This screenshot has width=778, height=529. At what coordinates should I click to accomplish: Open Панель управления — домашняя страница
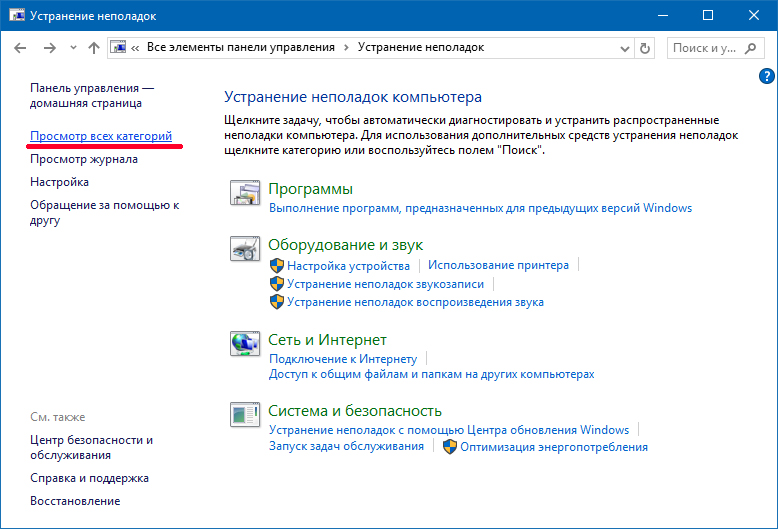pos(92,95)
